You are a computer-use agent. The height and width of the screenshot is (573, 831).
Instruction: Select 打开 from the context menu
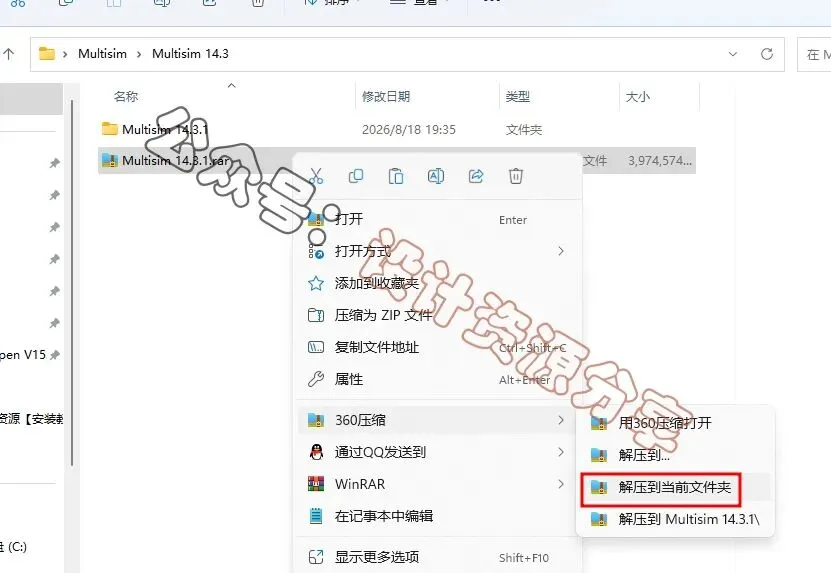[437, 219]
